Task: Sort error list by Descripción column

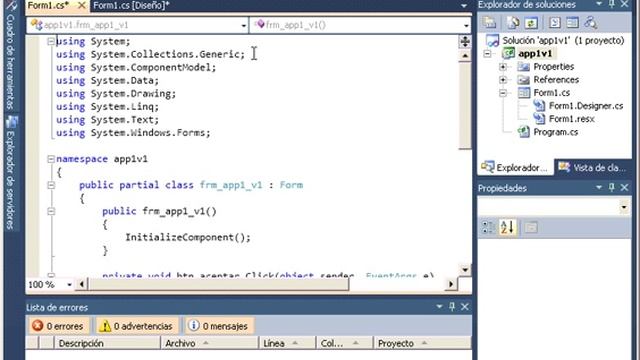Action: pos(107,343)
